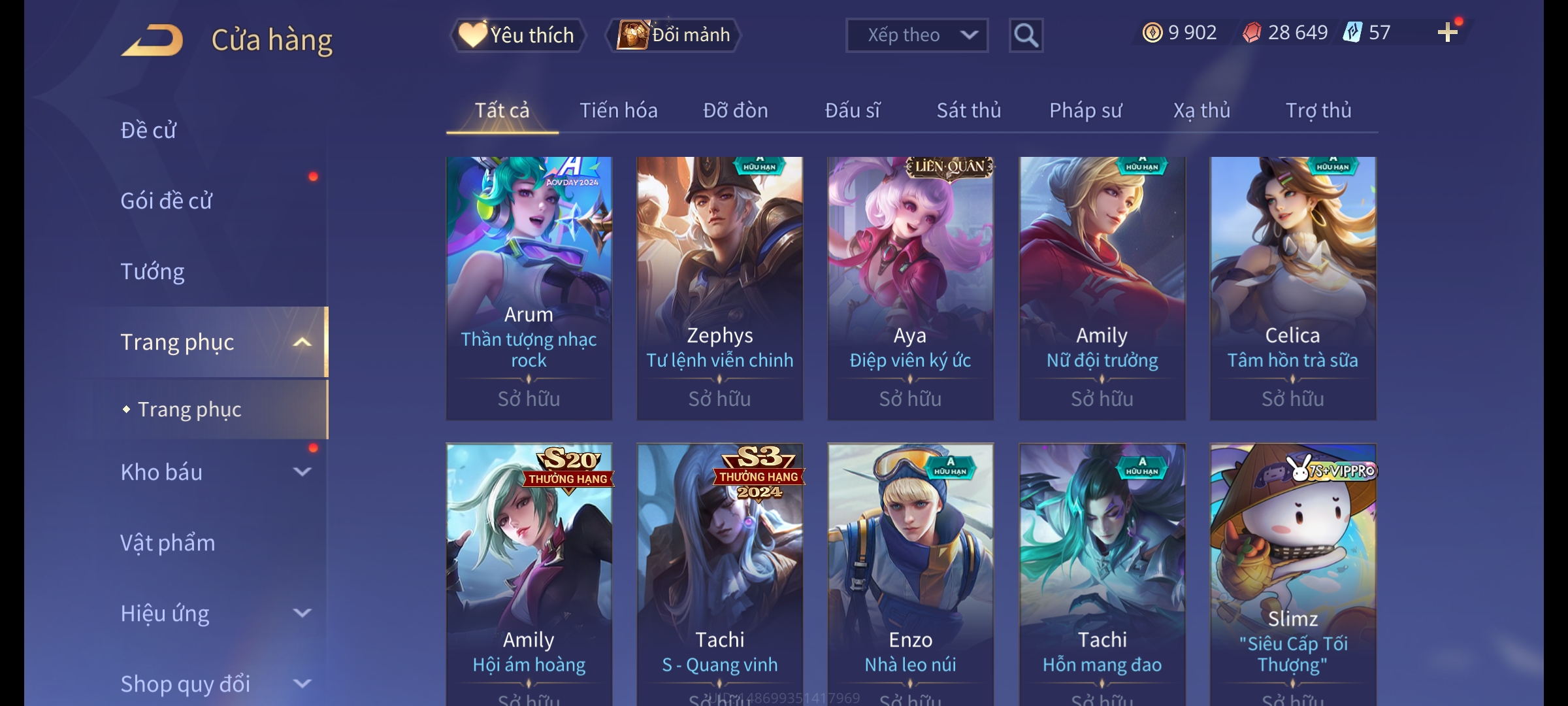Open the search magnifier icon

(x=1026, y=35)
